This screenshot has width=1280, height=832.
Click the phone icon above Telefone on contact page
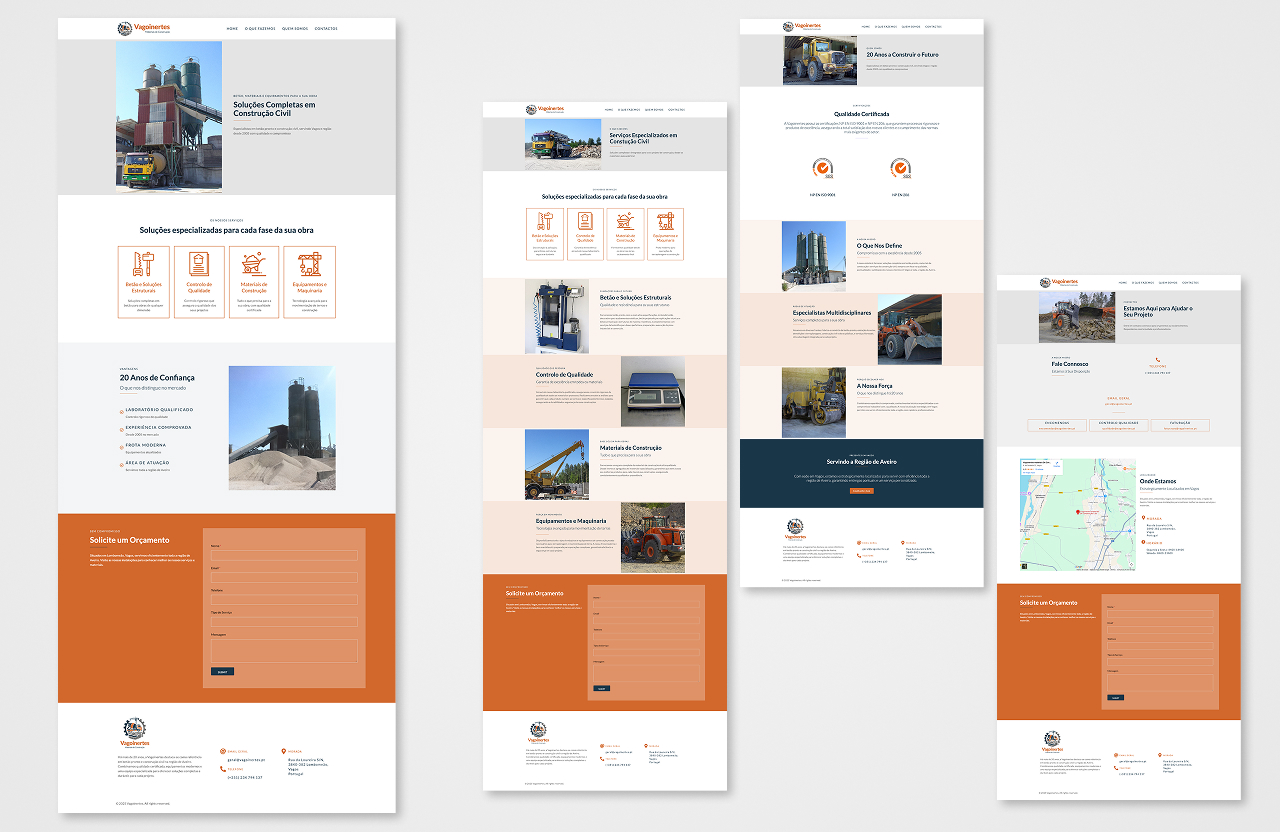point(1158,360)
